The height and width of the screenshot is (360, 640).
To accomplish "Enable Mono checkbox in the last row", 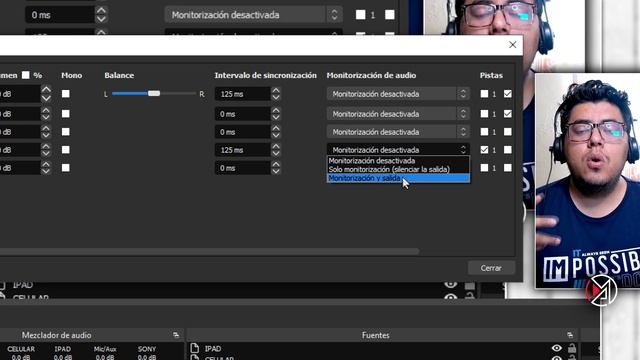I will click(66, 168).
